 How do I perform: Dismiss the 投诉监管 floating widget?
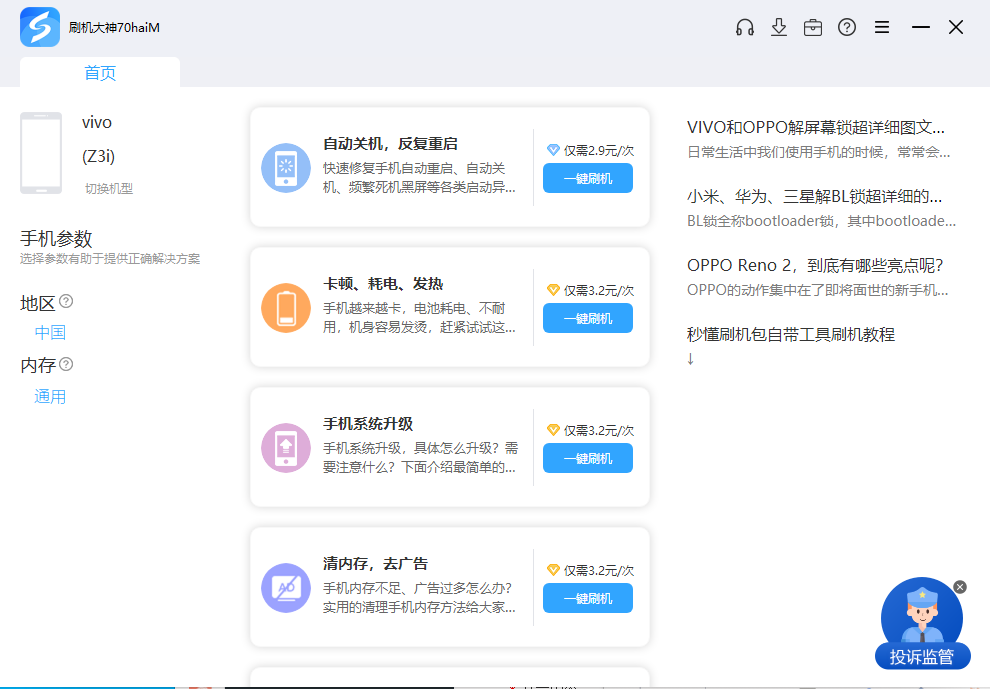[x=960, y=587]
